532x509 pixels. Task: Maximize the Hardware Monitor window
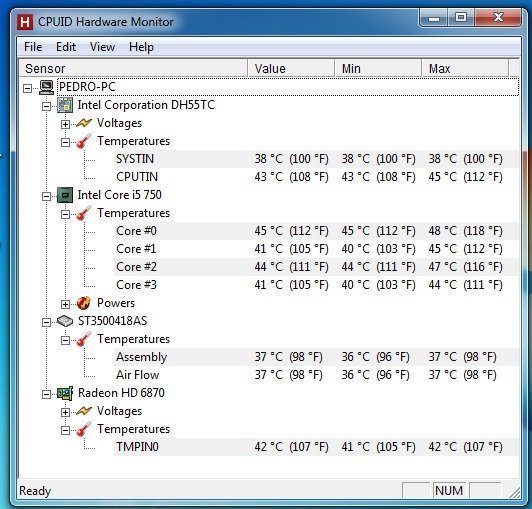tap(461, 18)
